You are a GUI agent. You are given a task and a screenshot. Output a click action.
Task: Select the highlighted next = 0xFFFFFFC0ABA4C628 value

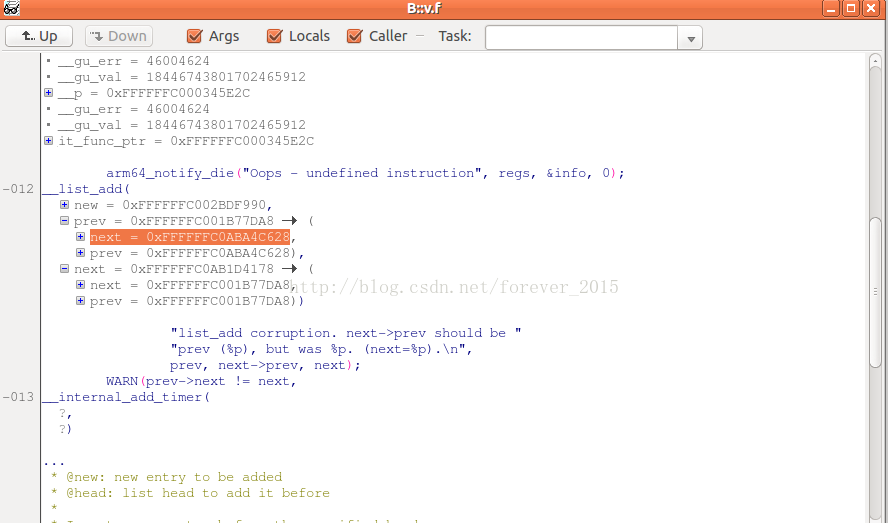(x=190, y=237)
